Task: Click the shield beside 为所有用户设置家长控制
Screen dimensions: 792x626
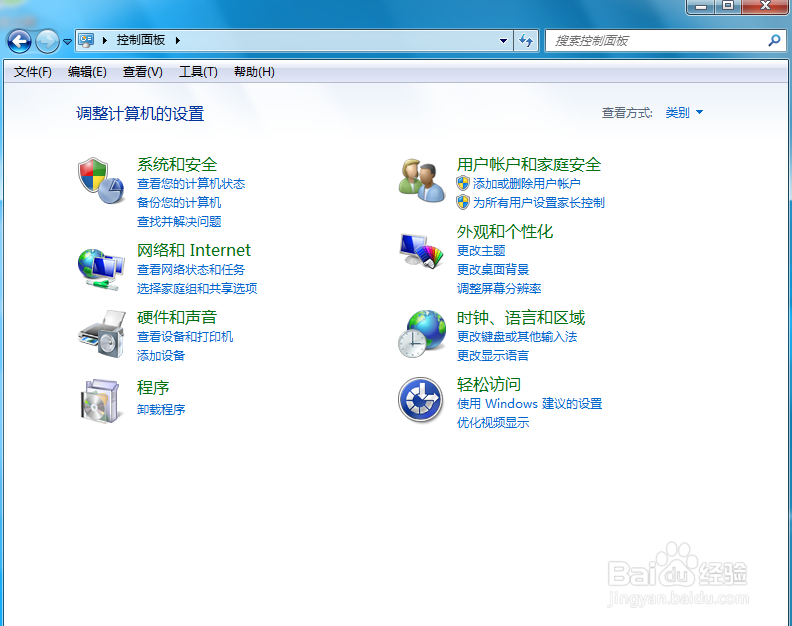Action: (463, 202)
